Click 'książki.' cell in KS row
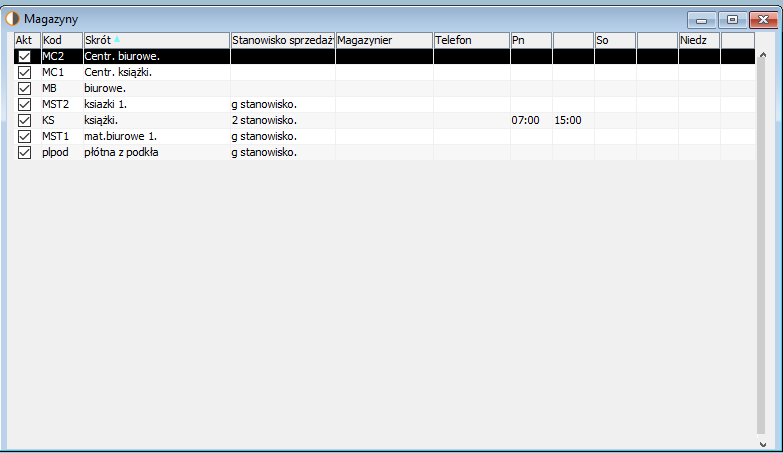783x453 pixels. click(156, 120)
